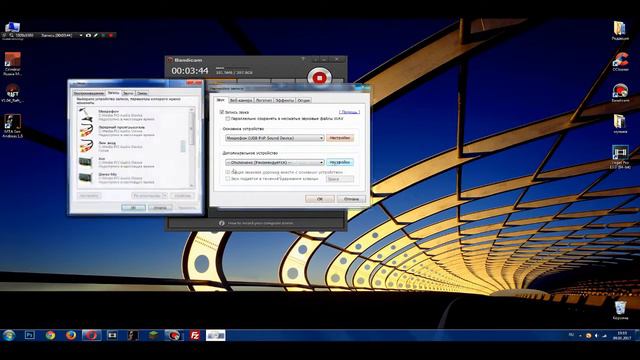The width and height of the screenshot is (640, 360).
Task: Click the taskbar clock
Action: (622, 336)
